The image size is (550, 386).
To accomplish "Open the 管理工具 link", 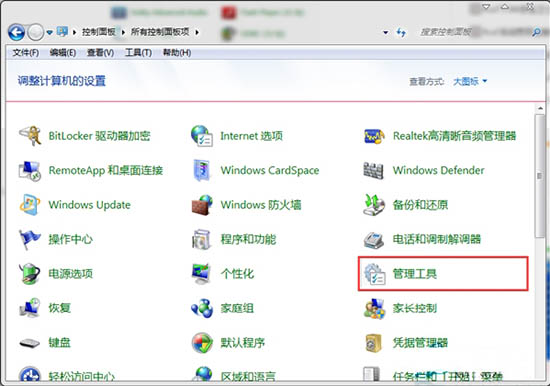I will tap(415, 274).
